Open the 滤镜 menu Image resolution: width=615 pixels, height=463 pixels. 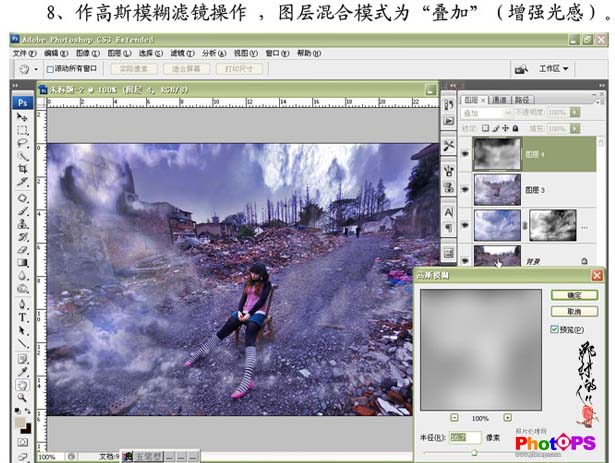(x=182, y=53)
